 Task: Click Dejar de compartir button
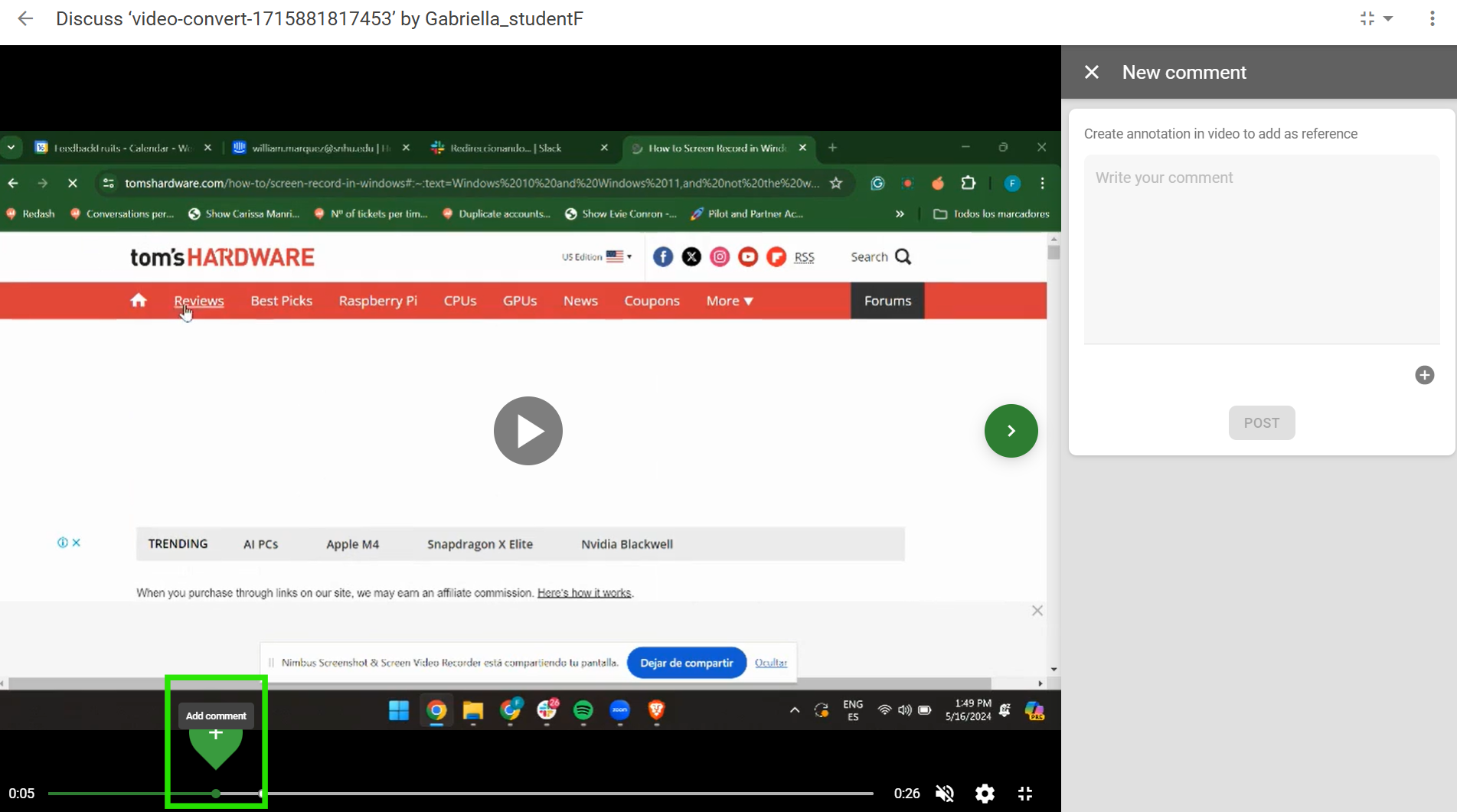(687, 663)
